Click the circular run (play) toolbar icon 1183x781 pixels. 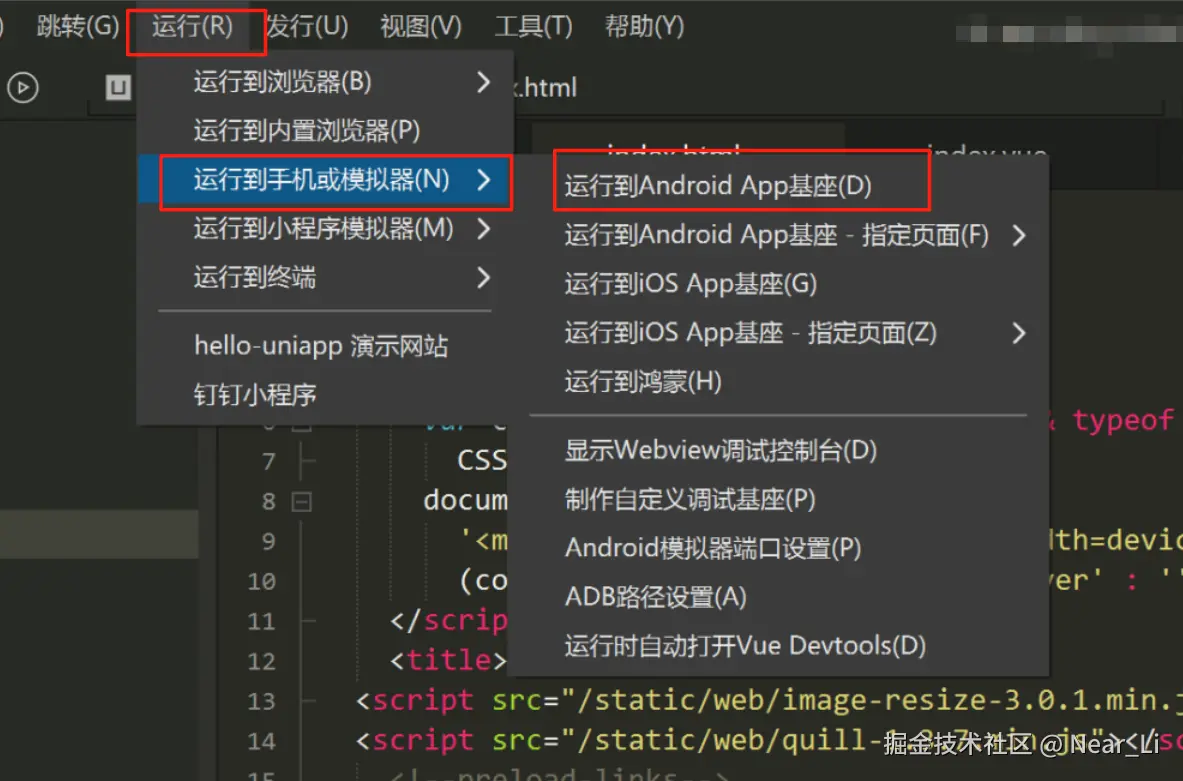pyautogui.click(x=23, y=88)
